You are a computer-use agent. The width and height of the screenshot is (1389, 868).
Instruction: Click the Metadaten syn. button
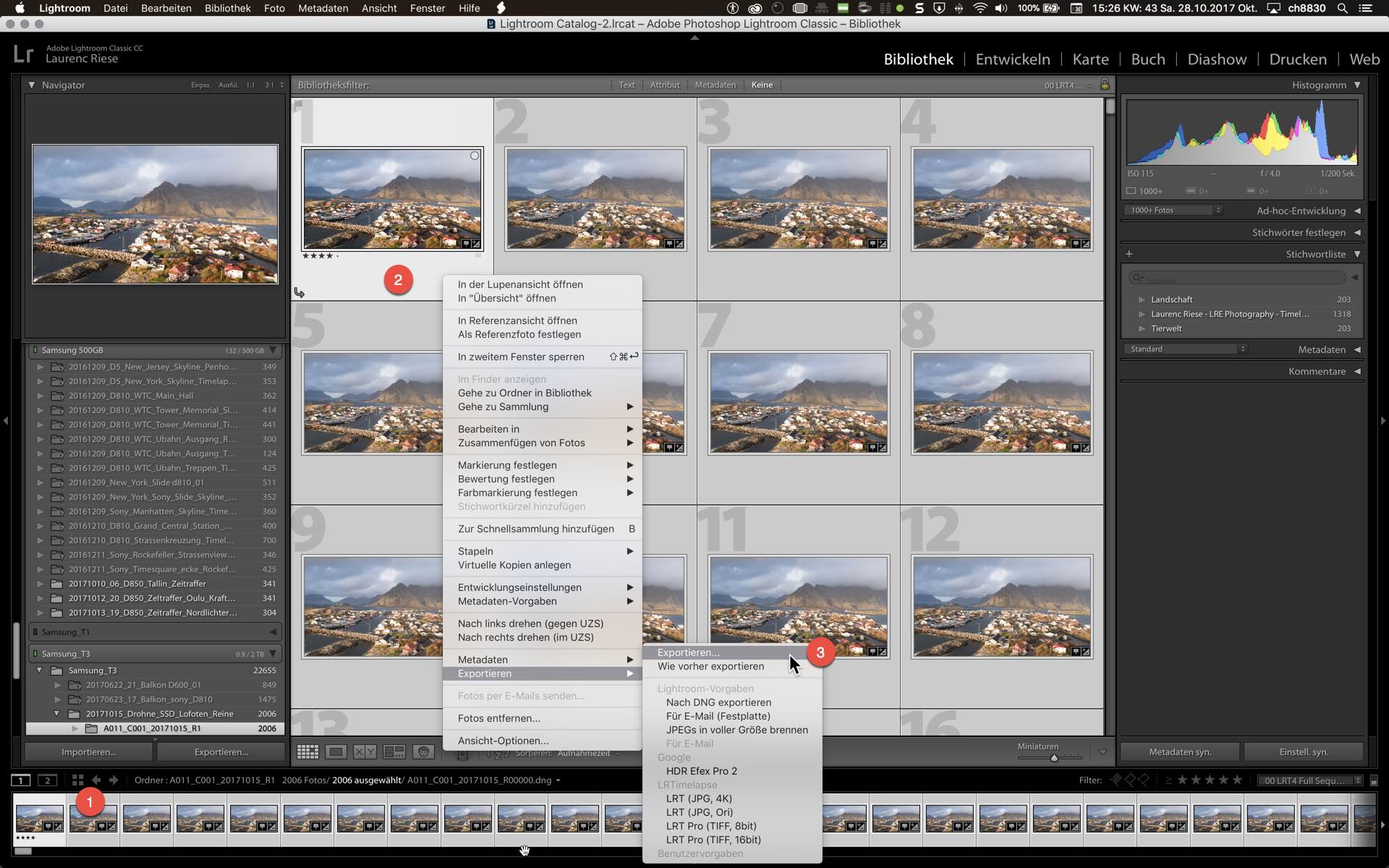click(x=1180, y=752)
